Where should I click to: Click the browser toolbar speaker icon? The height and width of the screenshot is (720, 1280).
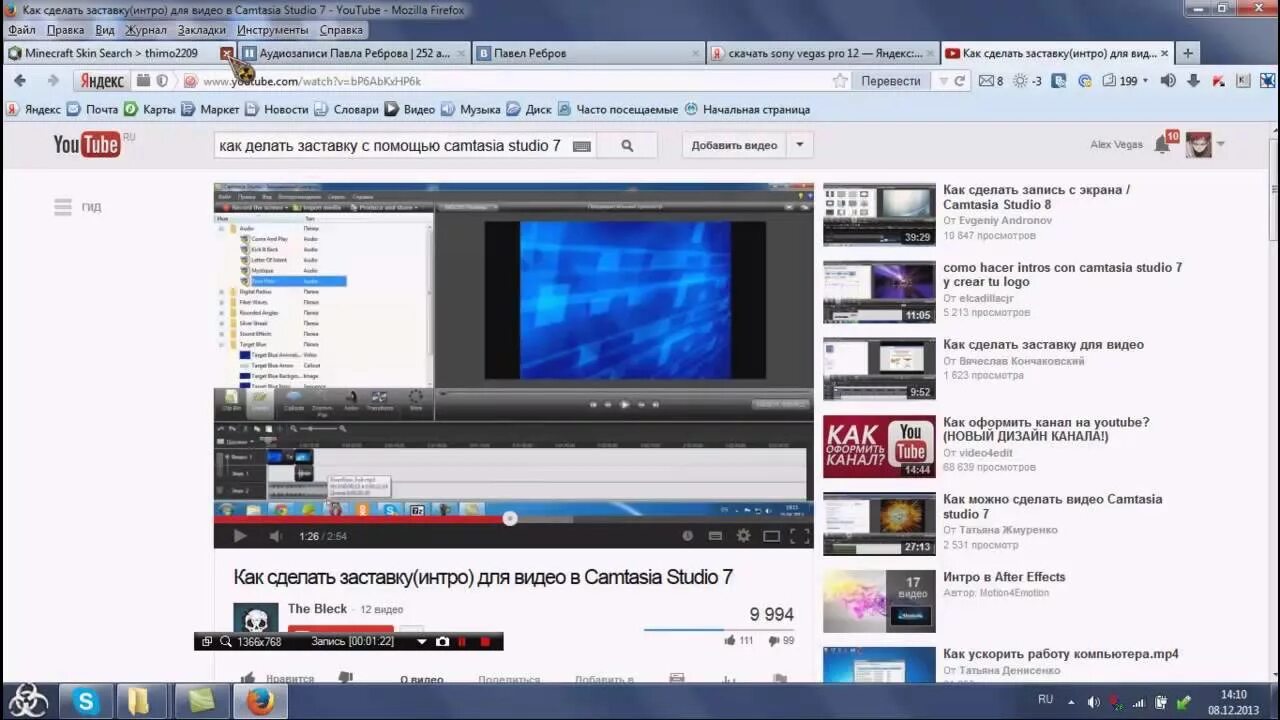pyautogui.click(x=1167, y=81)
